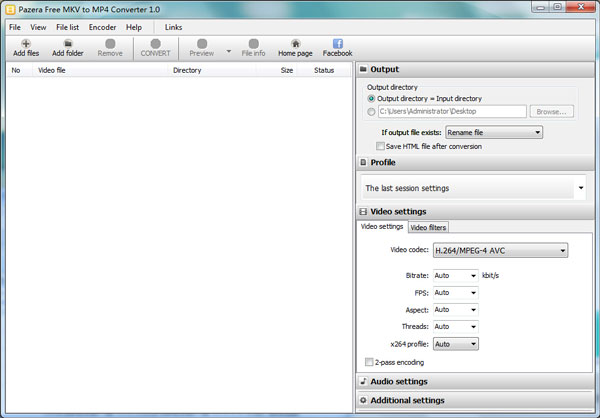This screenshot has width=600, height=418.
Task: Click the Add files toolbar icon
Action: [26, 44]
